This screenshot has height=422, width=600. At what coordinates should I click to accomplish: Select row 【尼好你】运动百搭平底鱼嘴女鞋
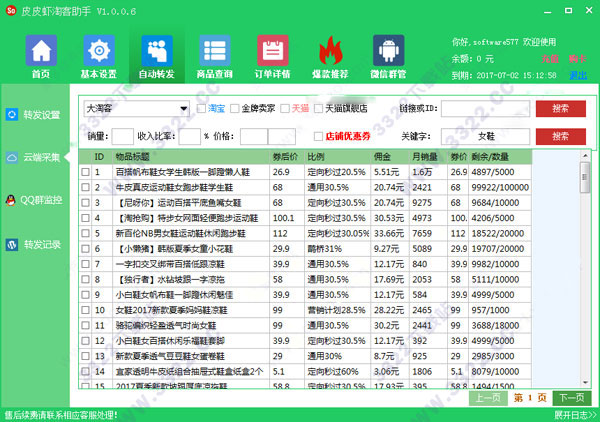tap(305, 203)
